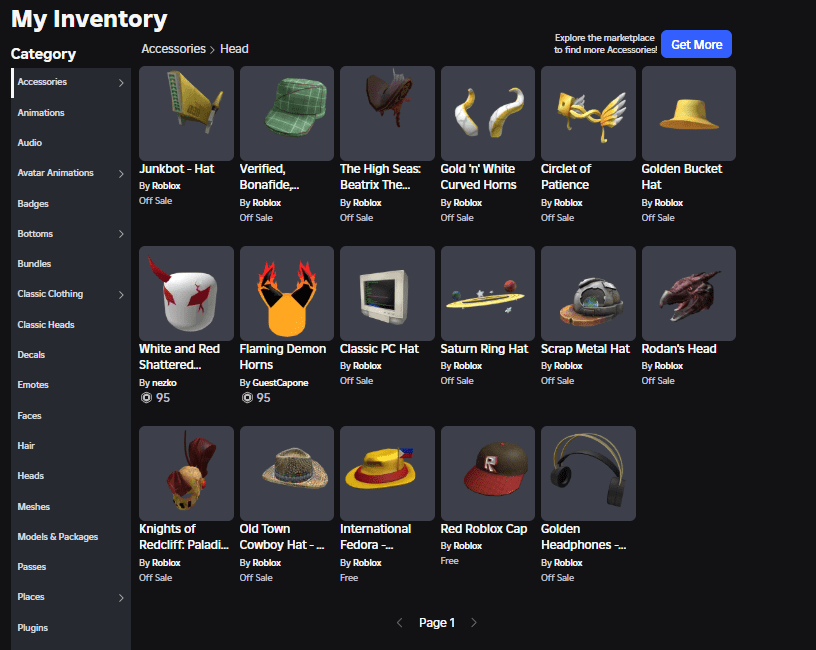
Task: Select the Classic Heads category
Action: tap(71, 325)
